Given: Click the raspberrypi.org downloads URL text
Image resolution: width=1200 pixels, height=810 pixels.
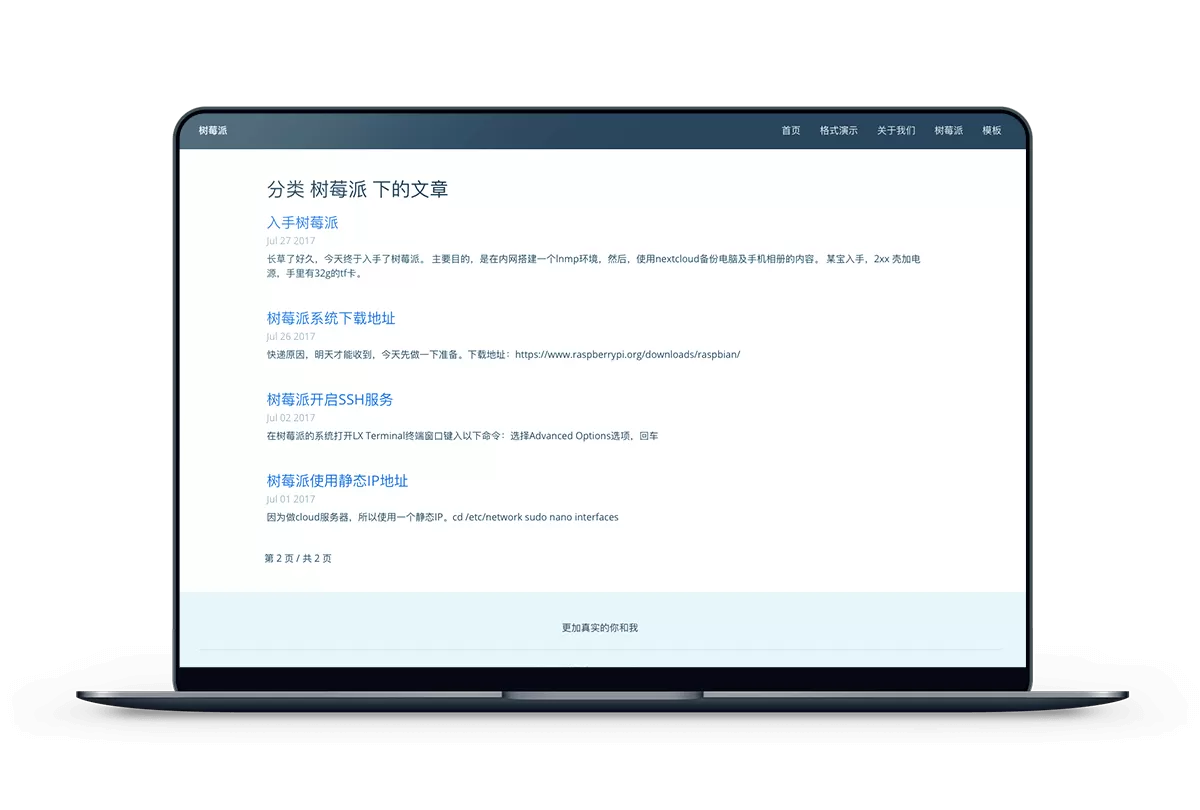Looking at the screenshot, I should pos(627,355).
